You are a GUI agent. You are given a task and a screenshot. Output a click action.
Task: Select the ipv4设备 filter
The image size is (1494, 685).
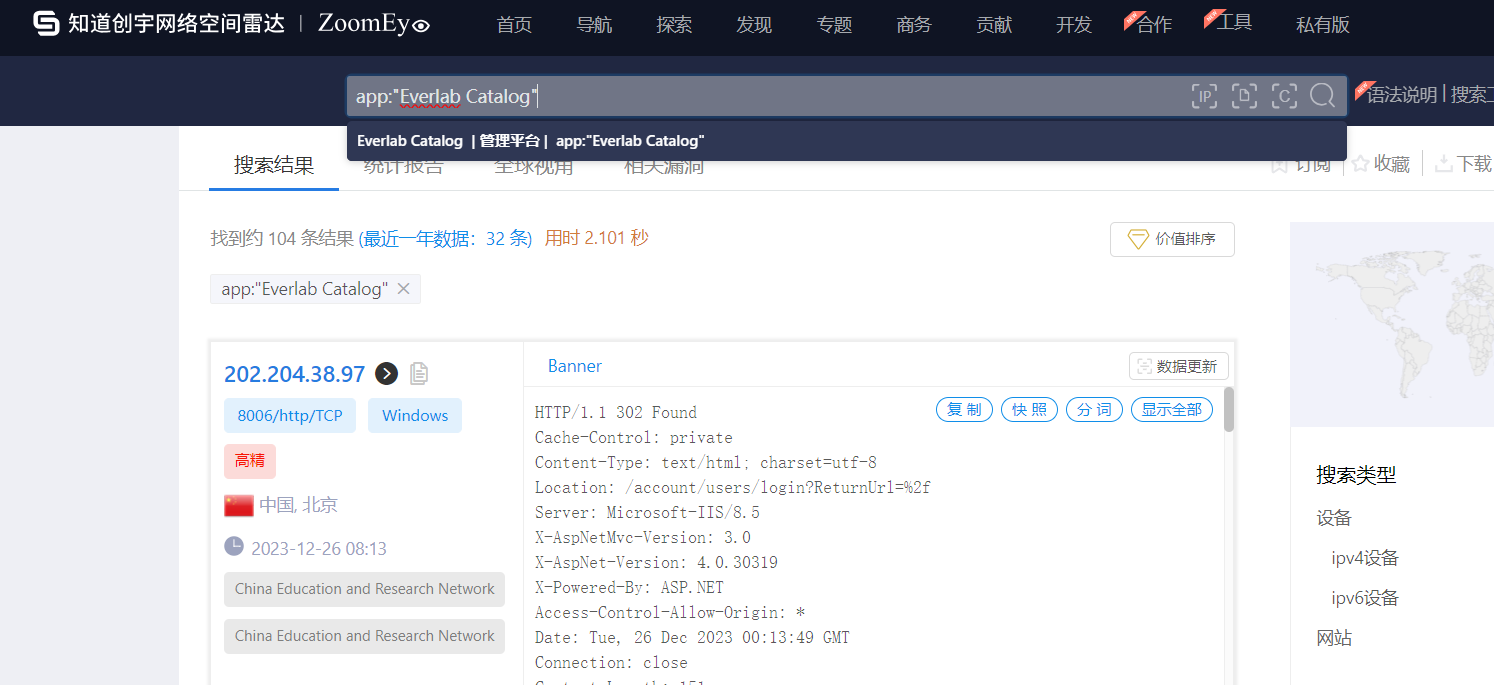1365,558
